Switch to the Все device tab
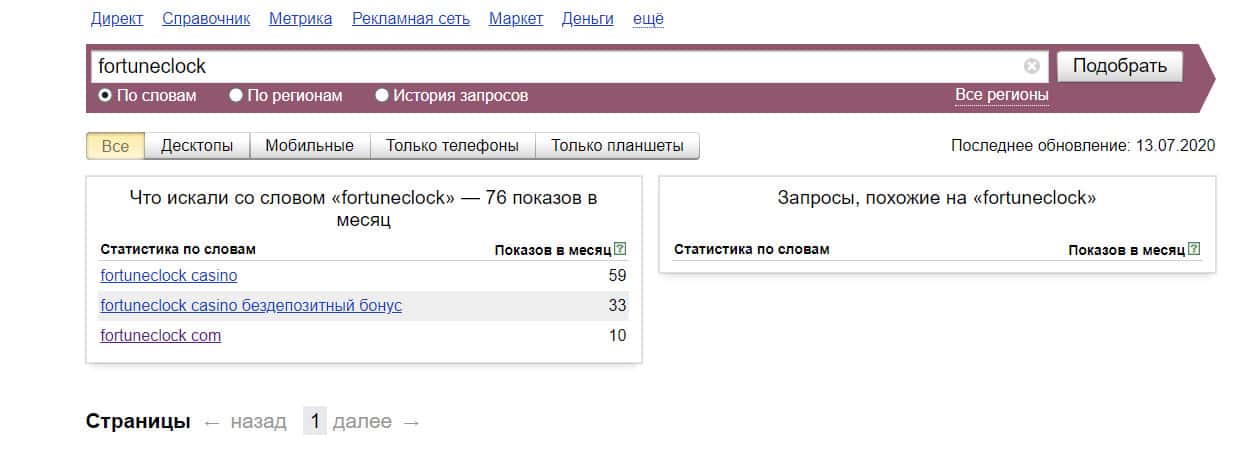Screen dimensions: 1234x458 [x=115, y=146]
